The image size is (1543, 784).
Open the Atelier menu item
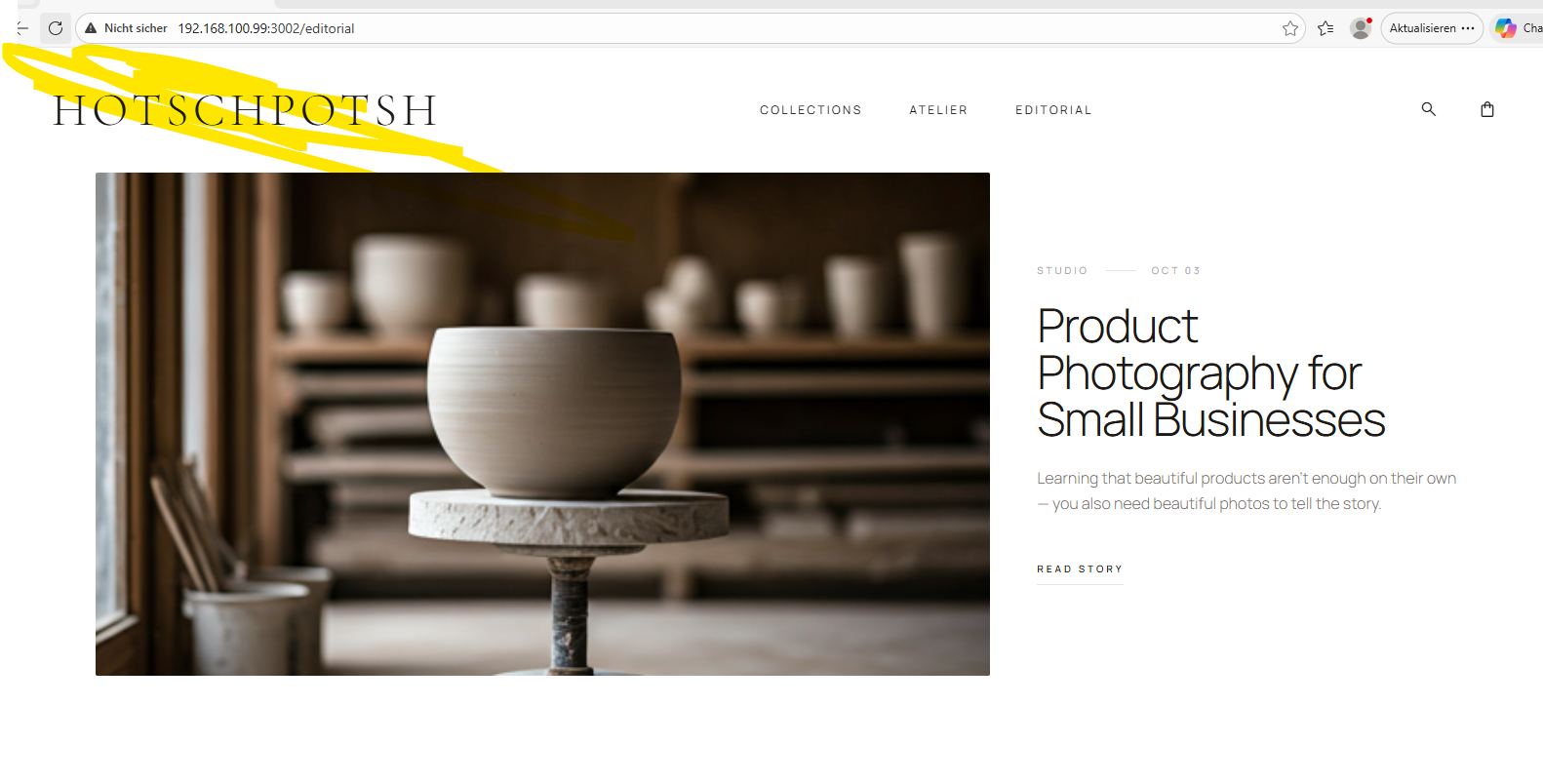pos(938,110)
